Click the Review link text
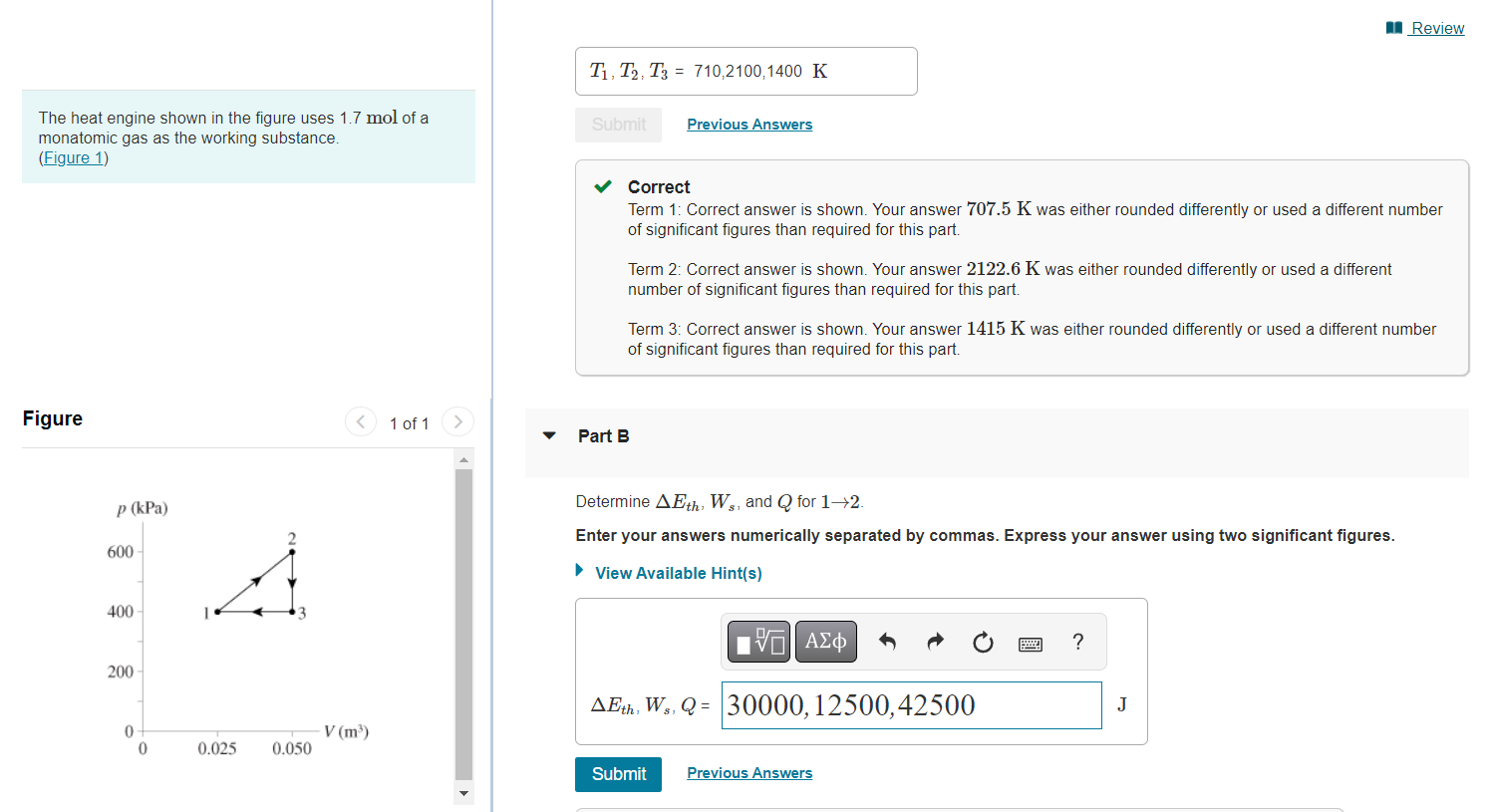 tap(1435, 28)
